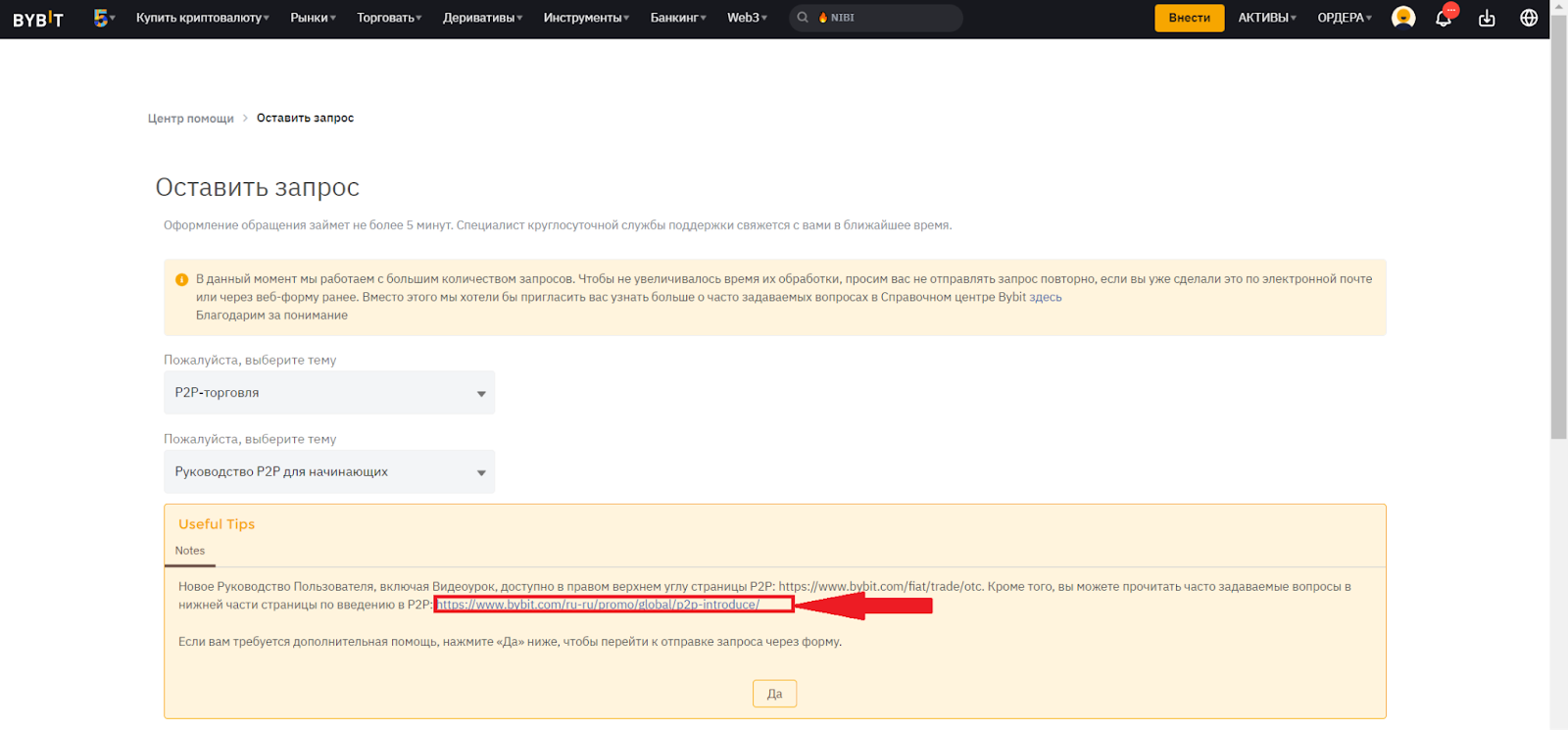Open the Купить криптовалюту menu
Viewport: 1568px width, 730px height.
coord(203,18)
